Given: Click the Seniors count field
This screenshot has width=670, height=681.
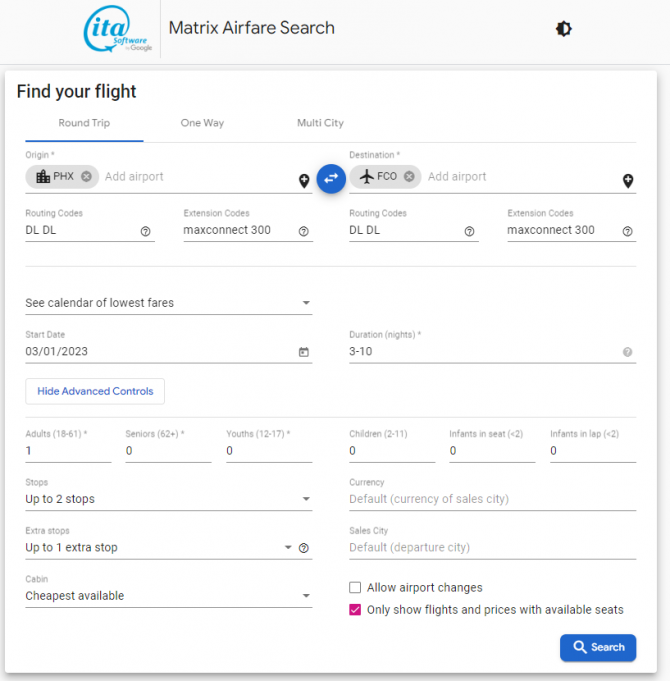Looking at the screenshot, I should tap(168, 451).
